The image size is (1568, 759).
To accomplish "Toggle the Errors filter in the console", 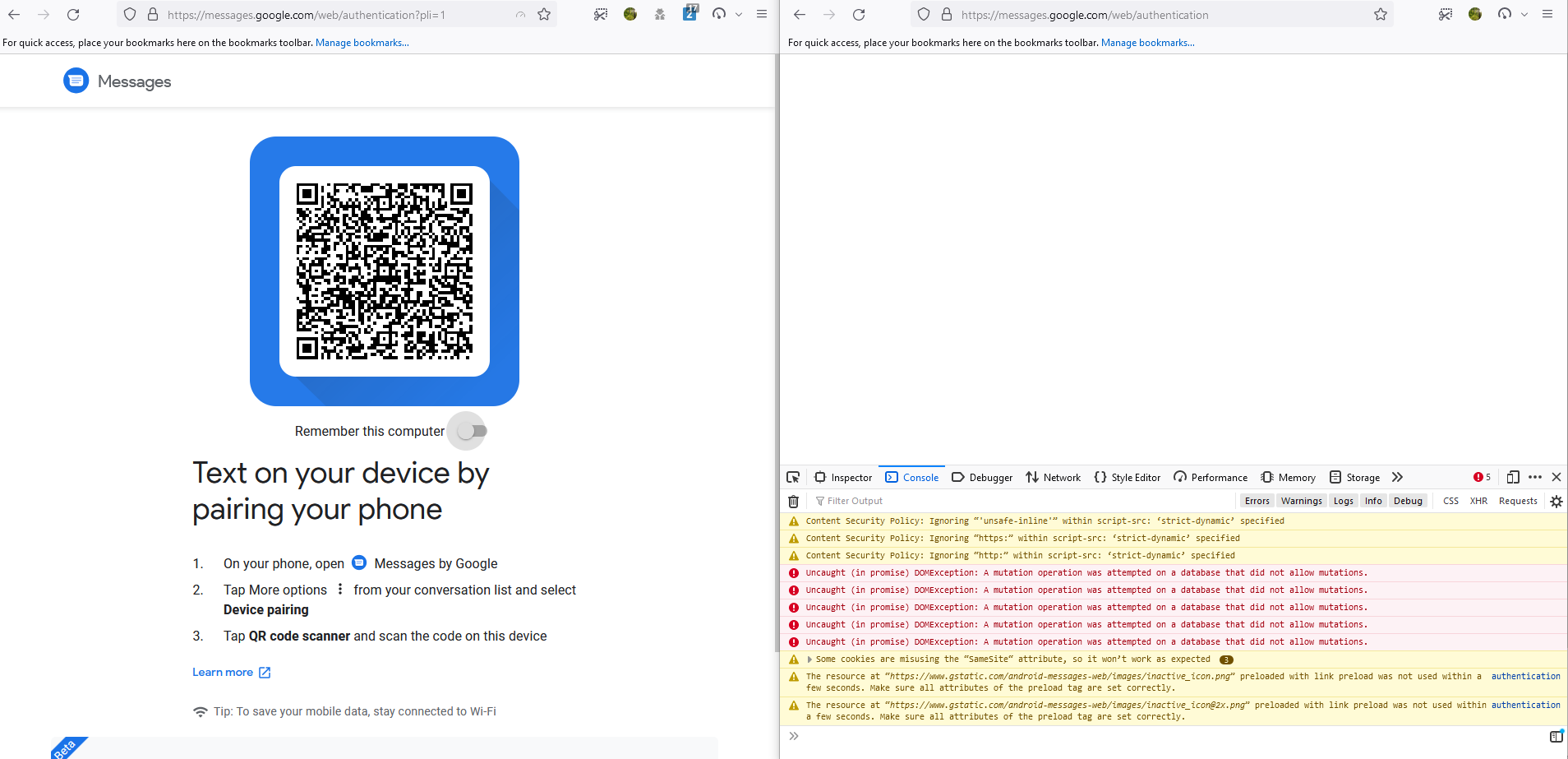I will point(1257,501).
